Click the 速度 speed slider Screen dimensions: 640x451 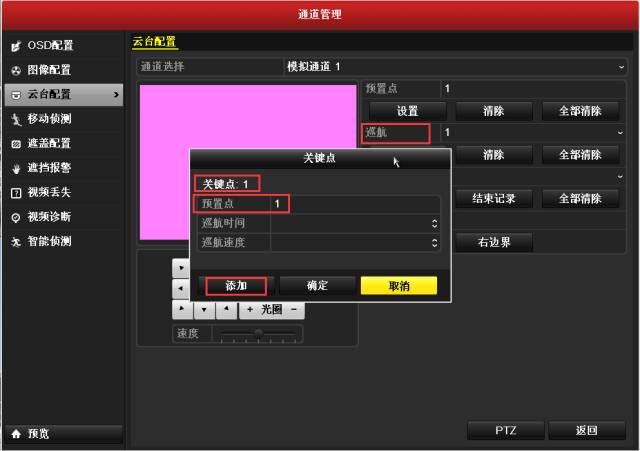tap(259, 334)
